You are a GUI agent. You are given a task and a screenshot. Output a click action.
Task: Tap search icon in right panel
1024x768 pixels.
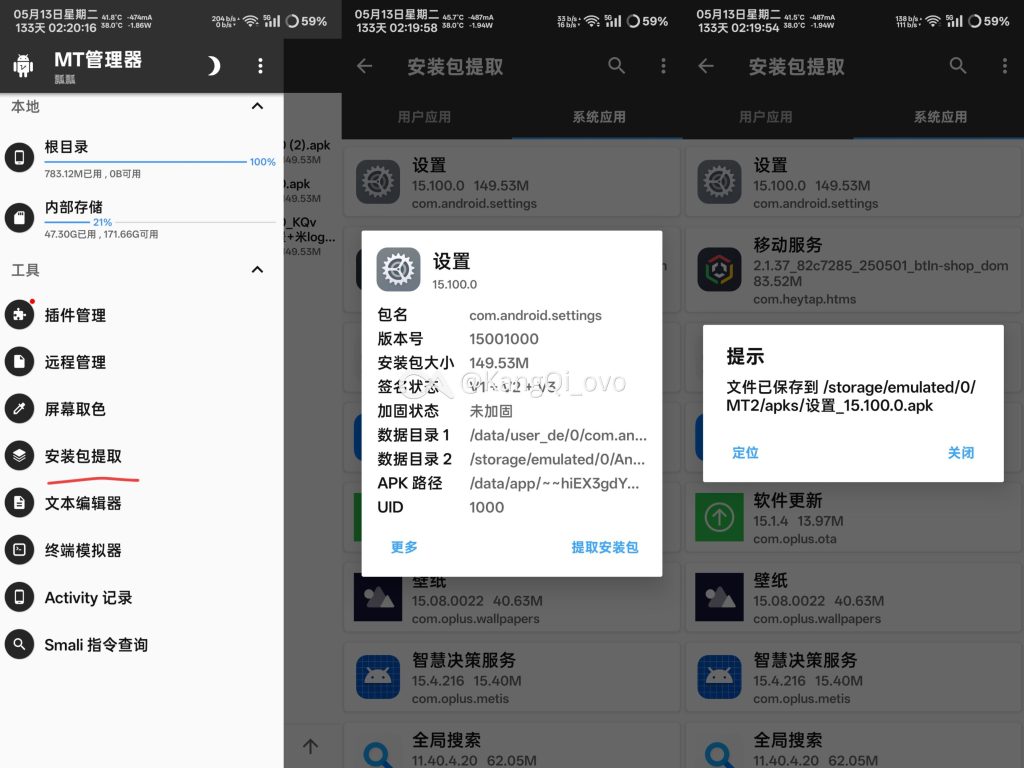click(x=958, y=66)
